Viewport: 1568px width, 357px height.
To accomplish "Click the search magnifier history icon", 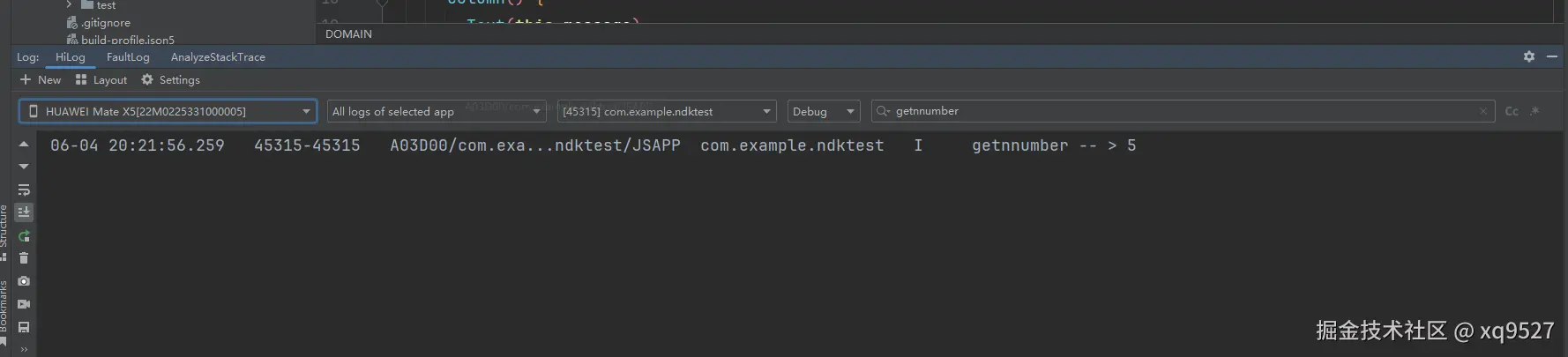I will point(883,111).
